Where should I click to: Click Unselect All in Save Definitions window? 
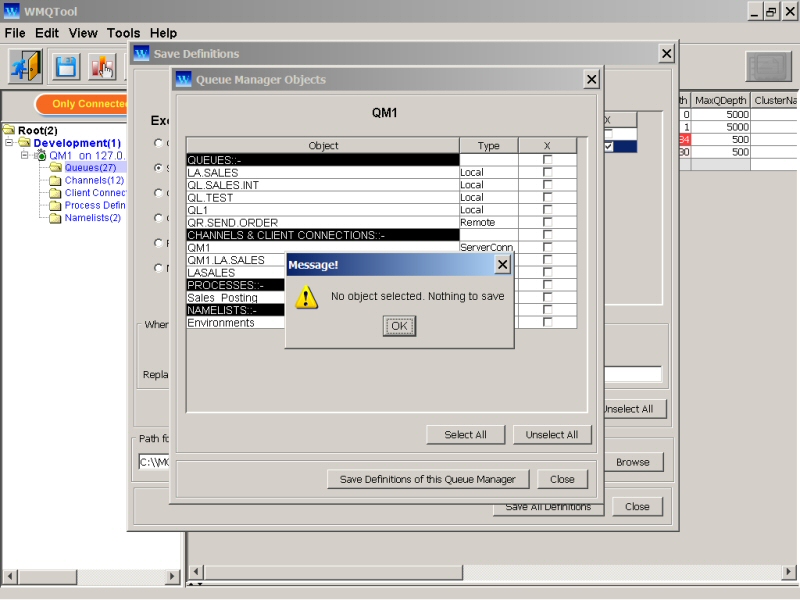point(634,409)
